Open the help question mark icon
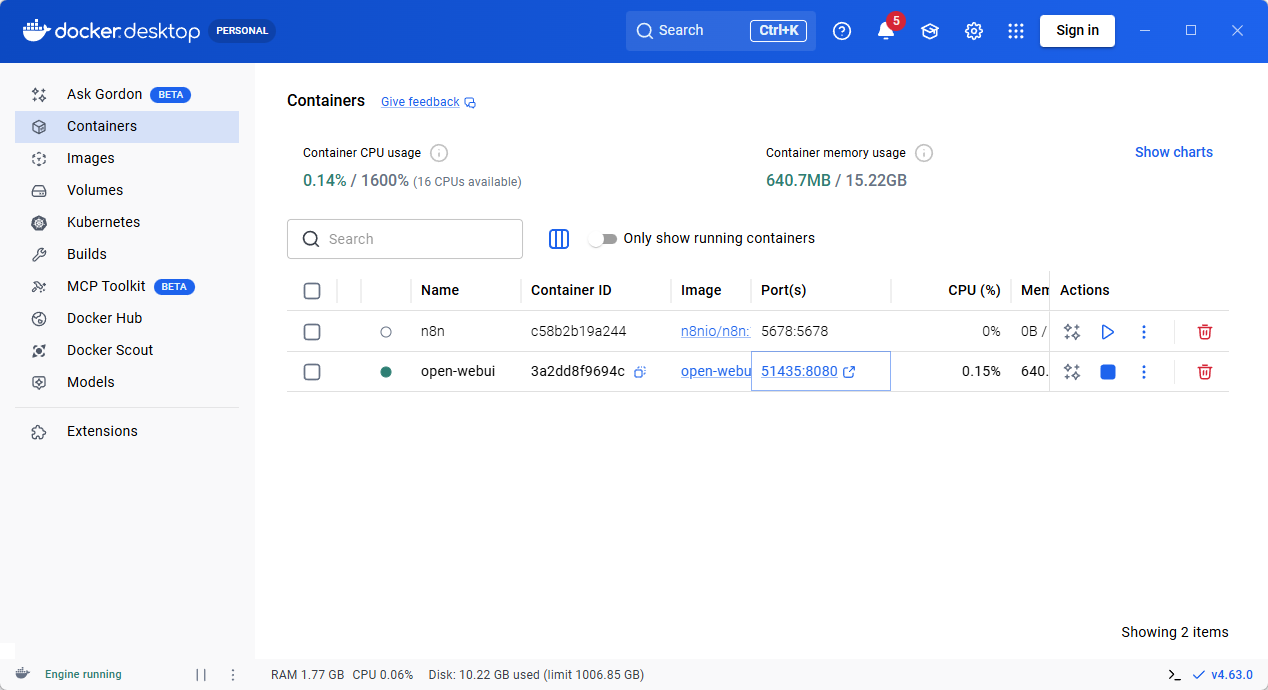1268x690 pixels. pos(842,31)
